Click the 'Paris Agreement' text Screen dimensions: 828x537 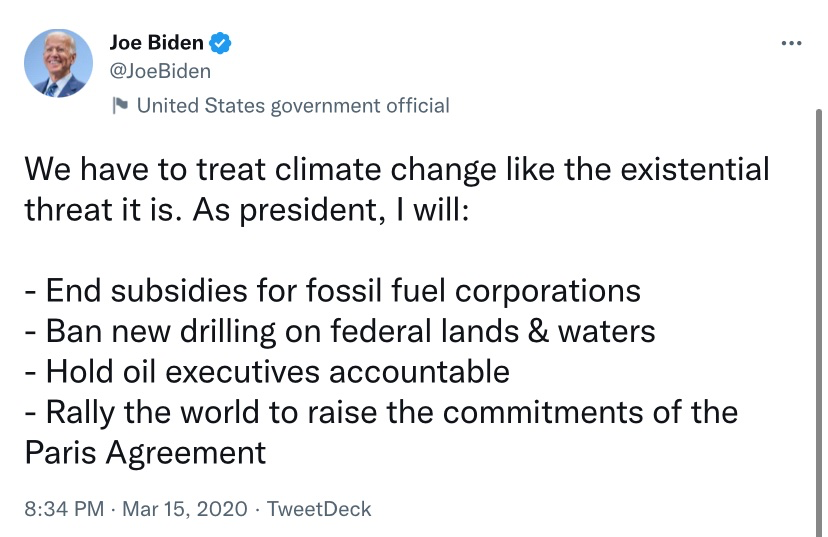pos(145,453)
